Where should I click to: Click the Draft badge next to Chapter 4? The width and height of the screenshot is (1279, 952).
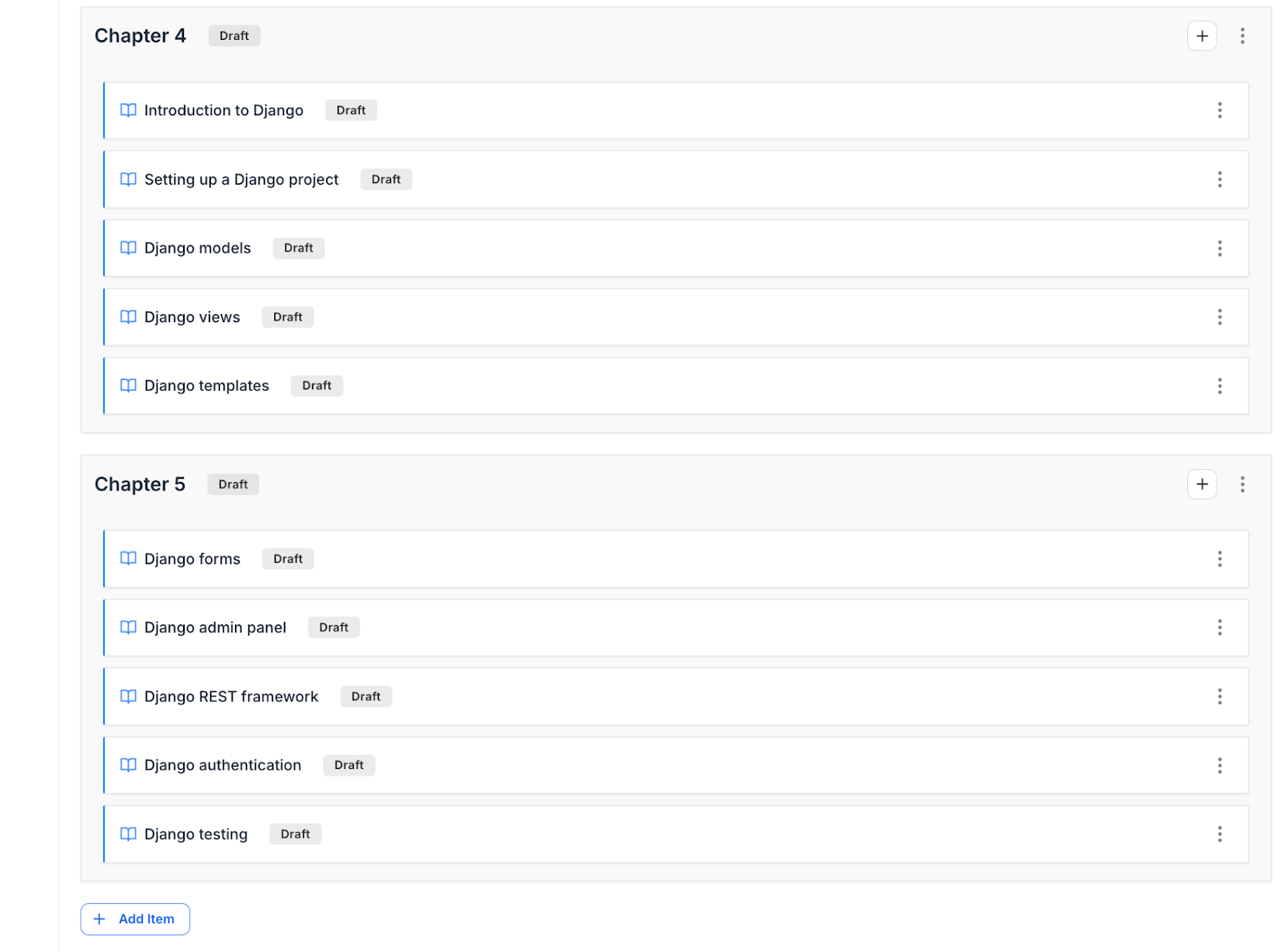[234, 36]
